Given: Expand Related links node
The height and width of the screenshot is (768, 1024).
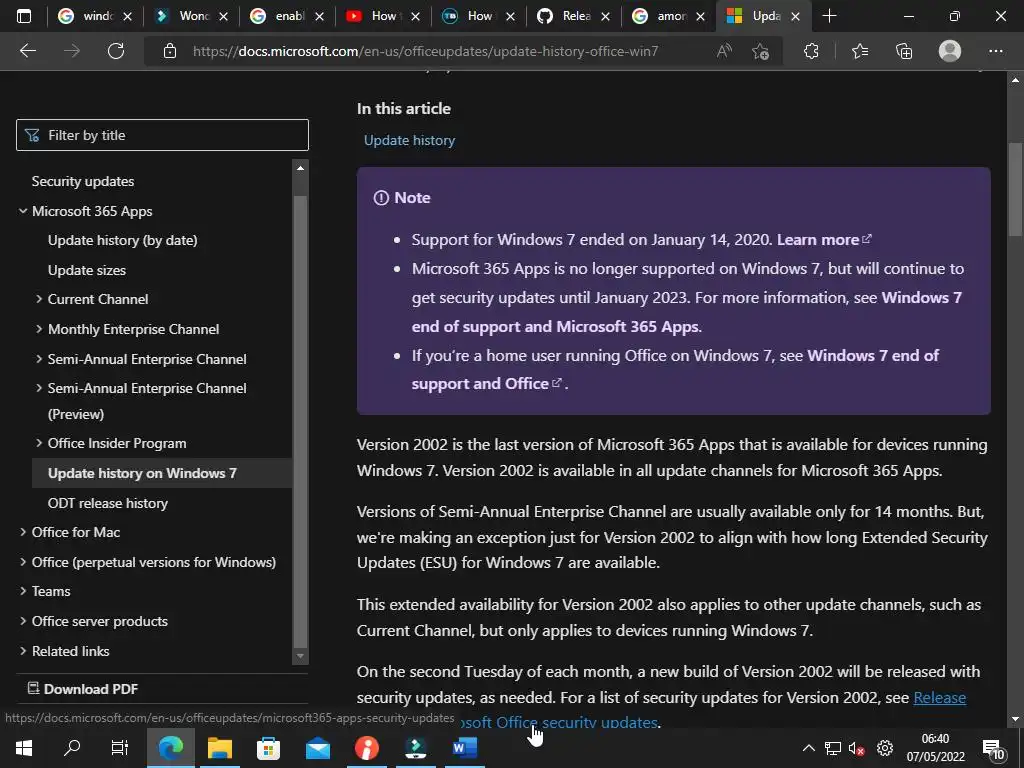Looking at the screenshot, I should 23,651.
